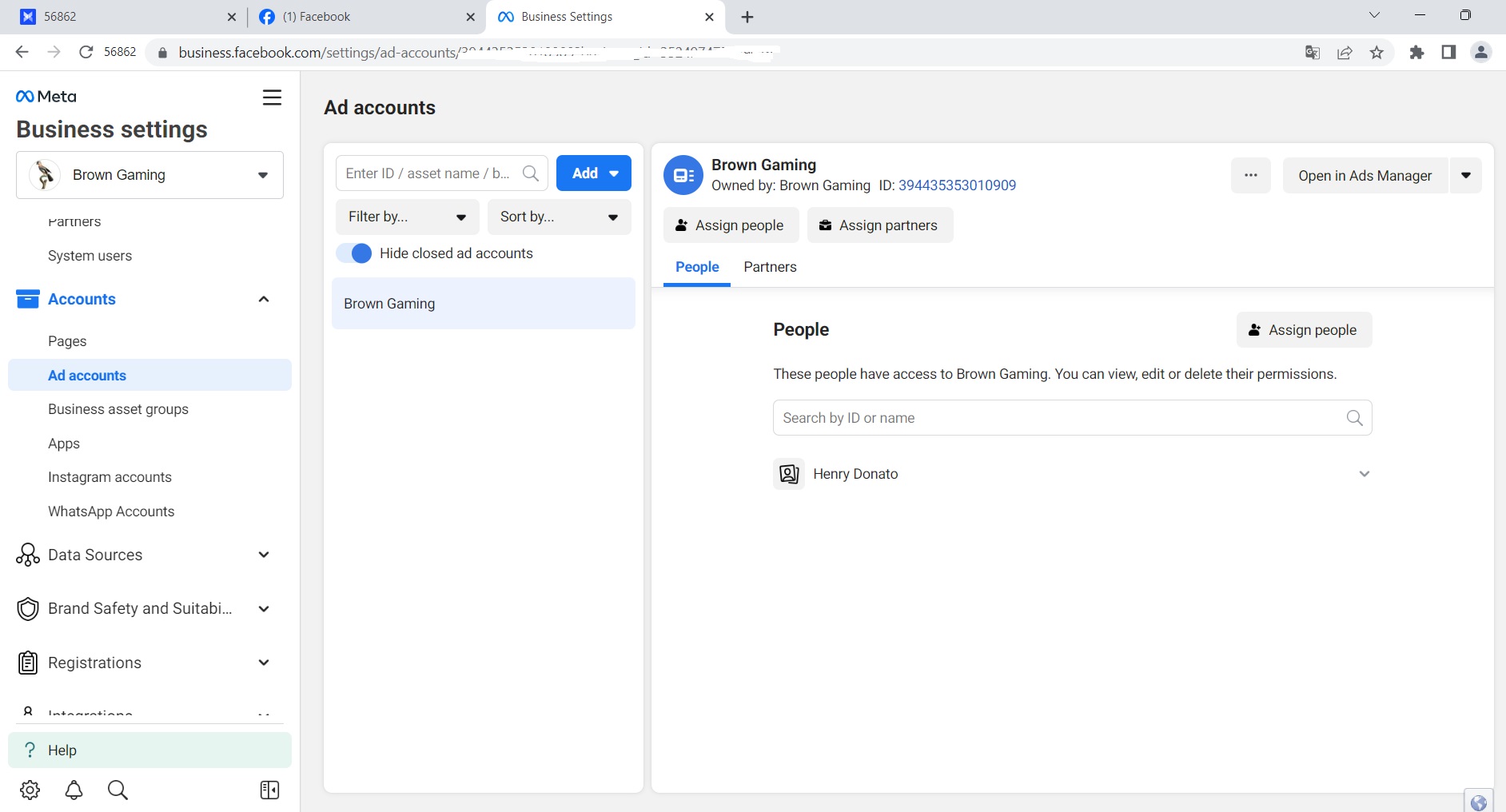
Task: Expand Brand Safety and Suitability section
Action: click(x=264, y=609)
